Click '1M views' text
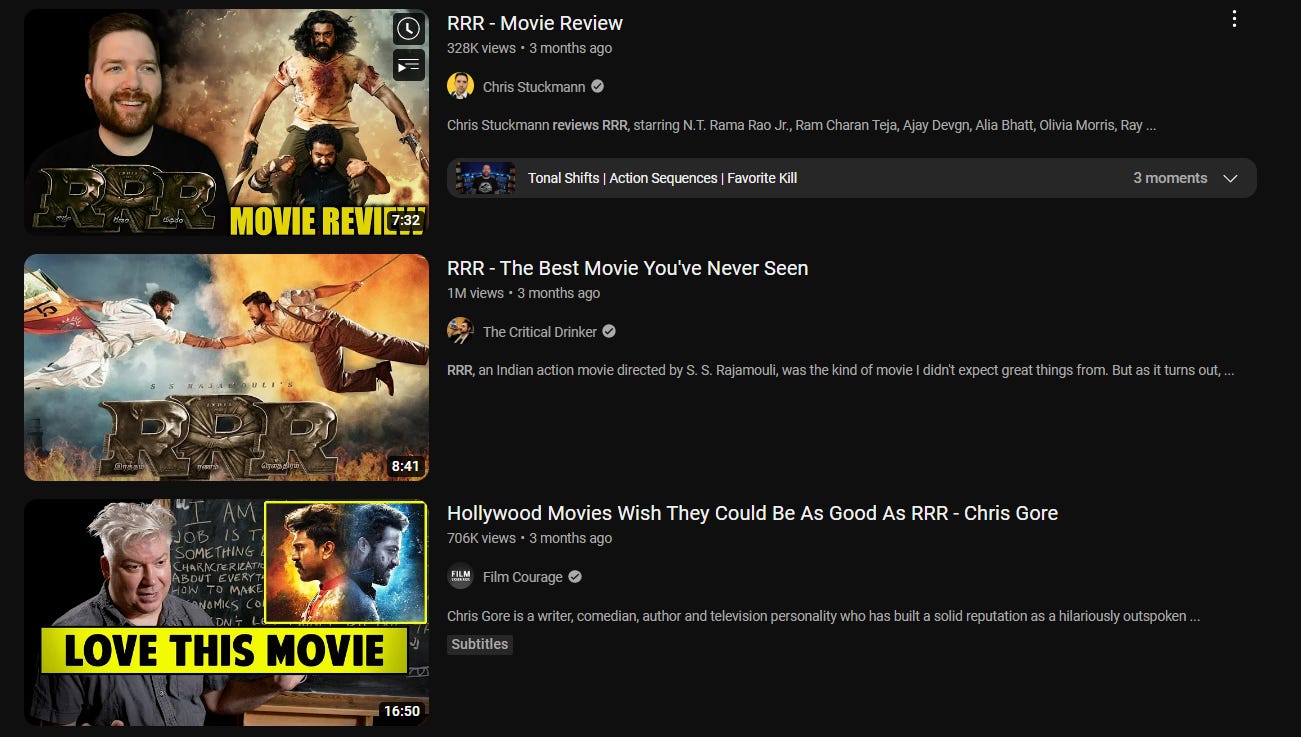 (475, 293)
